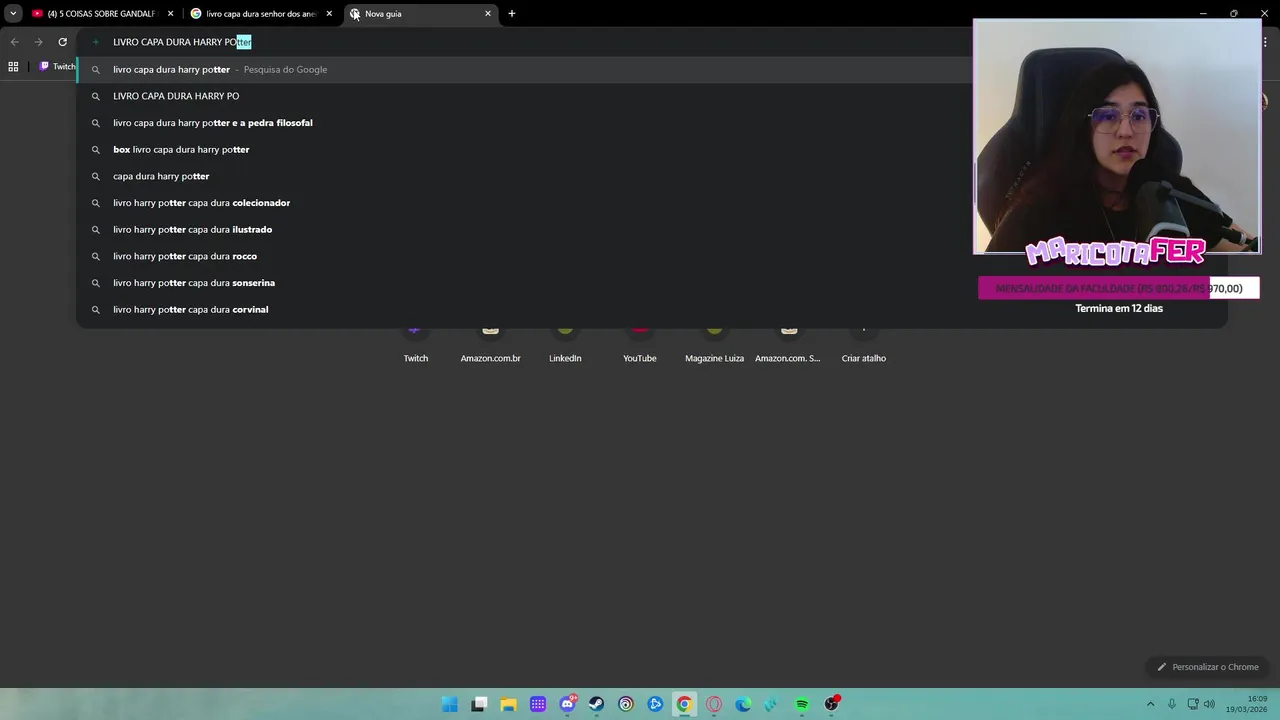Close the '5 COISAS SOBRE GANDALF' tab
This screenshot has height=720, width=1280.
(x=170, y=14)
